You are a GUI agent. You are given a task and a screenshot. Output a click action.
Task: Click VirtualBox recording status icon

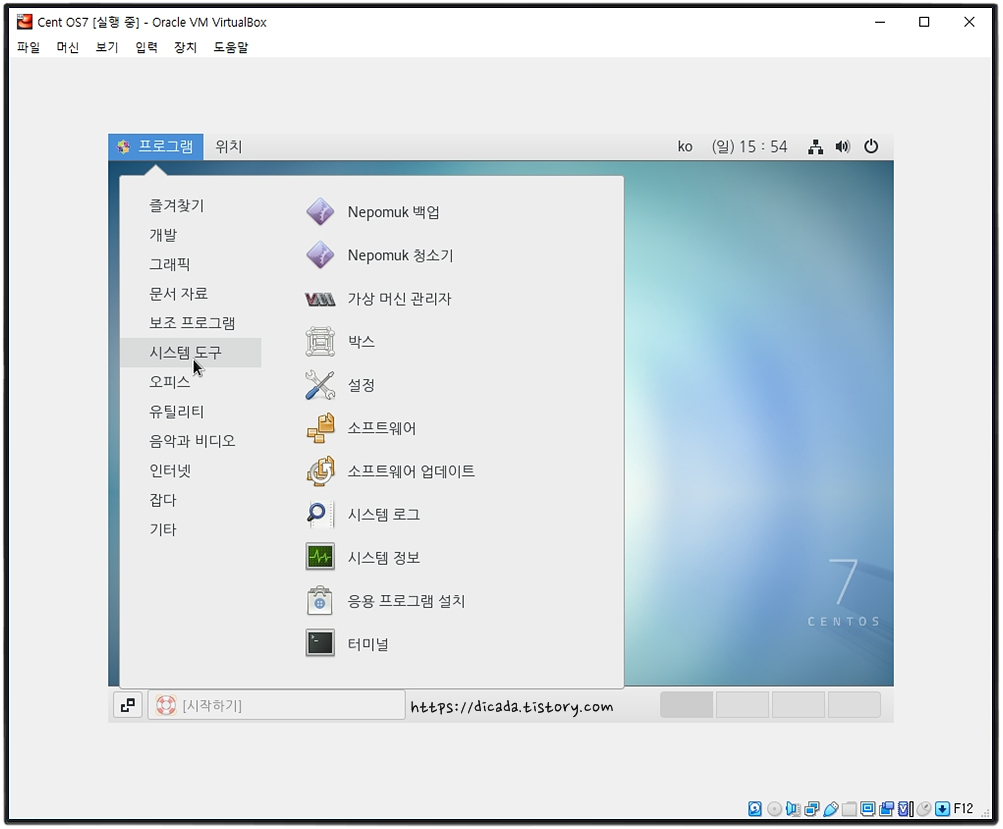click(886, 809)
